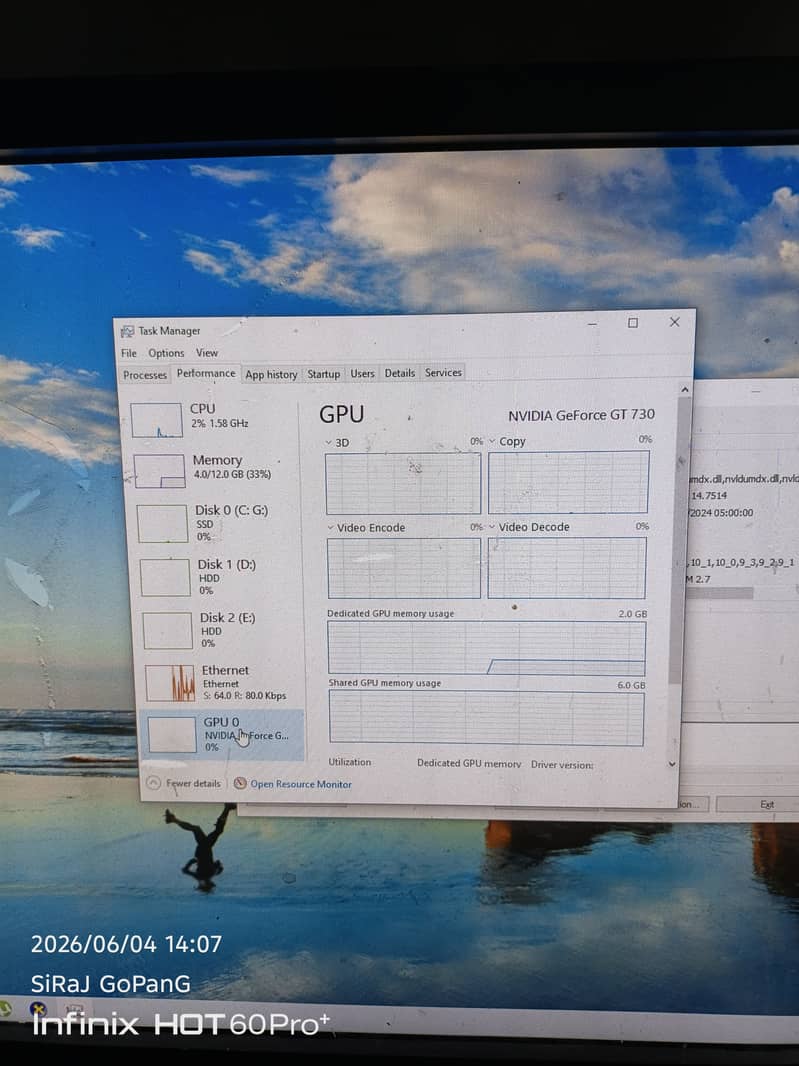This screenshot has height=1066, width=799.
Task: Click the vertical scrollbar thumb in GPU pane
Action: [680, 540]
